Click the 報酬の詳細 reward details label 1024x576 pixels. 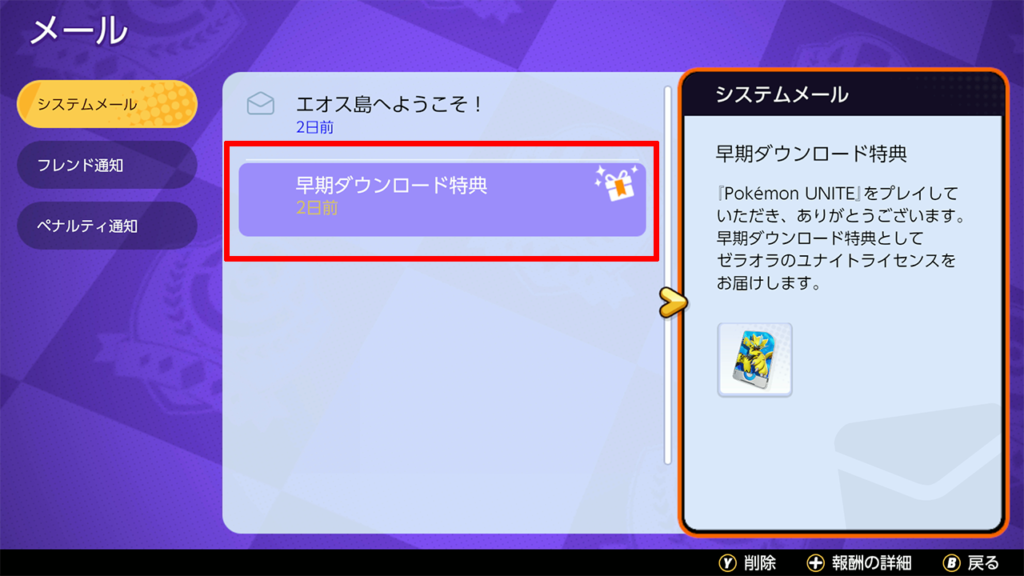(871, 563)
